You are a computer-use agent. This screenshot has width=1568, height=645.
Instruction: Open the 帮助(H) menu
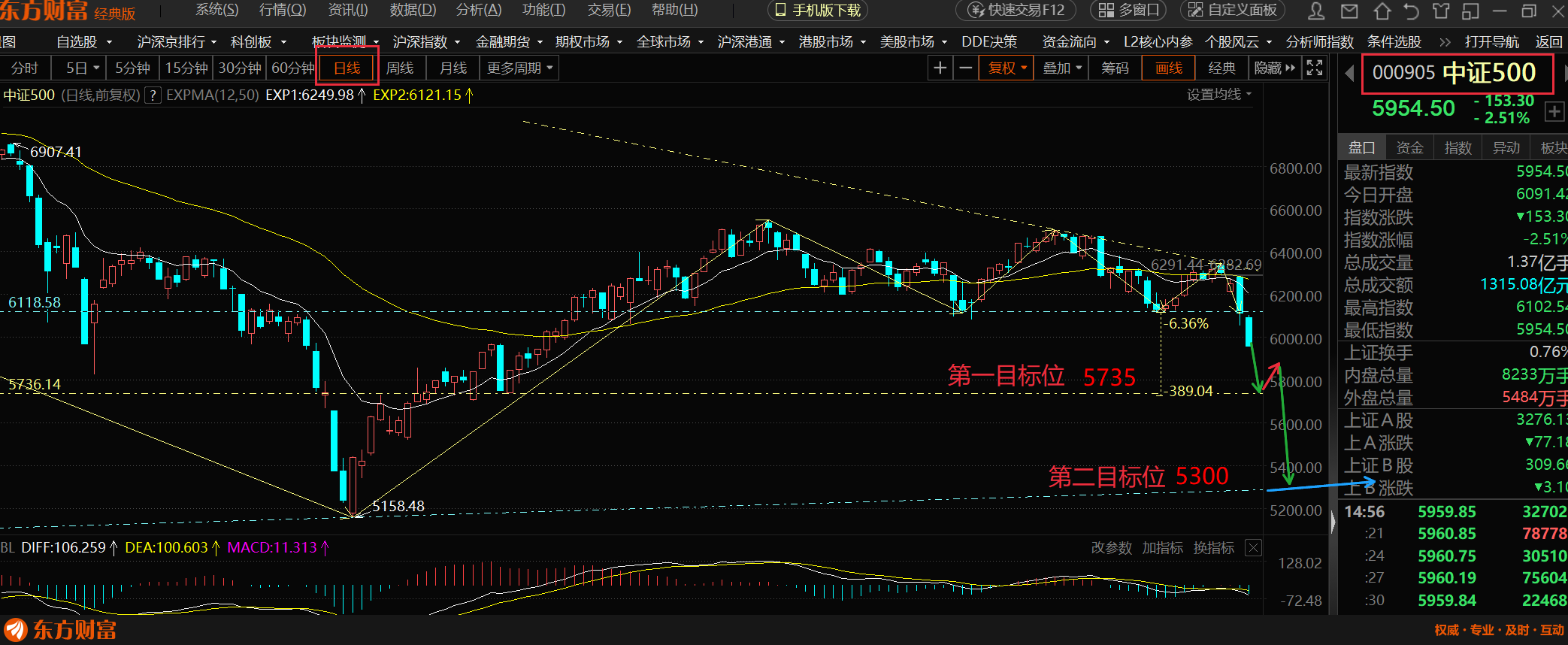point(674,10)
